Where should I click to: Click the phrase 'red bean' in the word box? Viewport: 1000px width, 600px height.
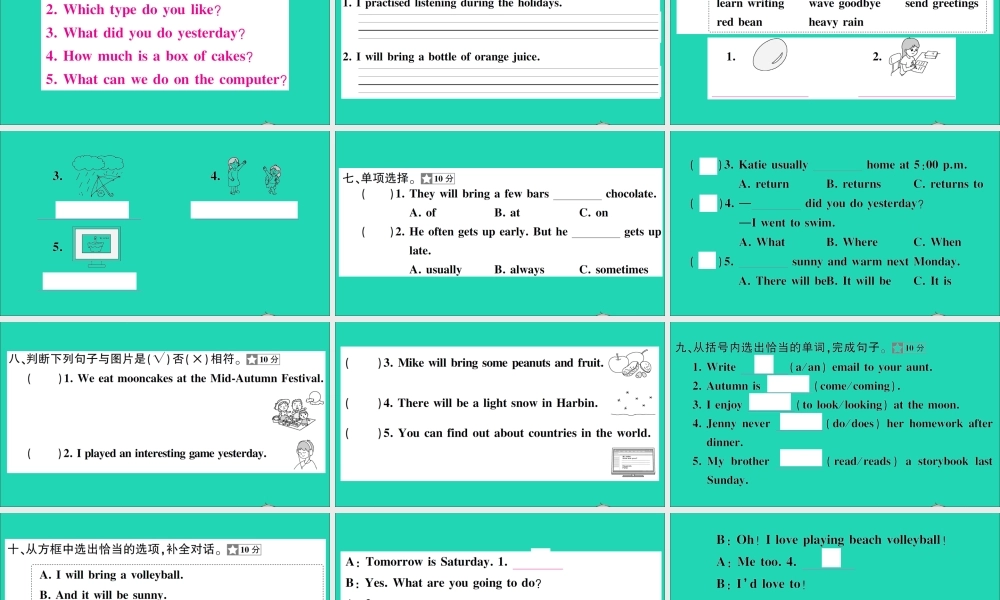[739, 22]
